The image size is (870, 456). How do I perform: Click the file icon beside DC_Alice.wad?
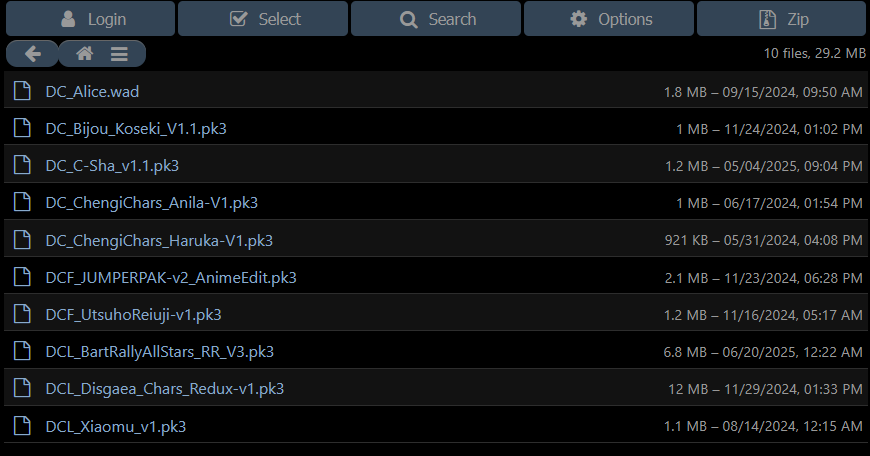point(22,90)
